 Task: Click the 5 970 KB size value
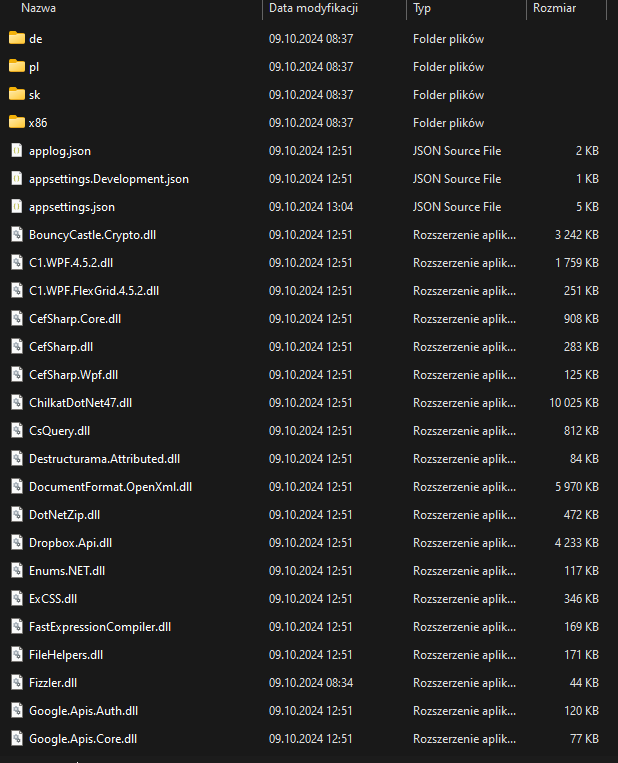click(577, 487)
